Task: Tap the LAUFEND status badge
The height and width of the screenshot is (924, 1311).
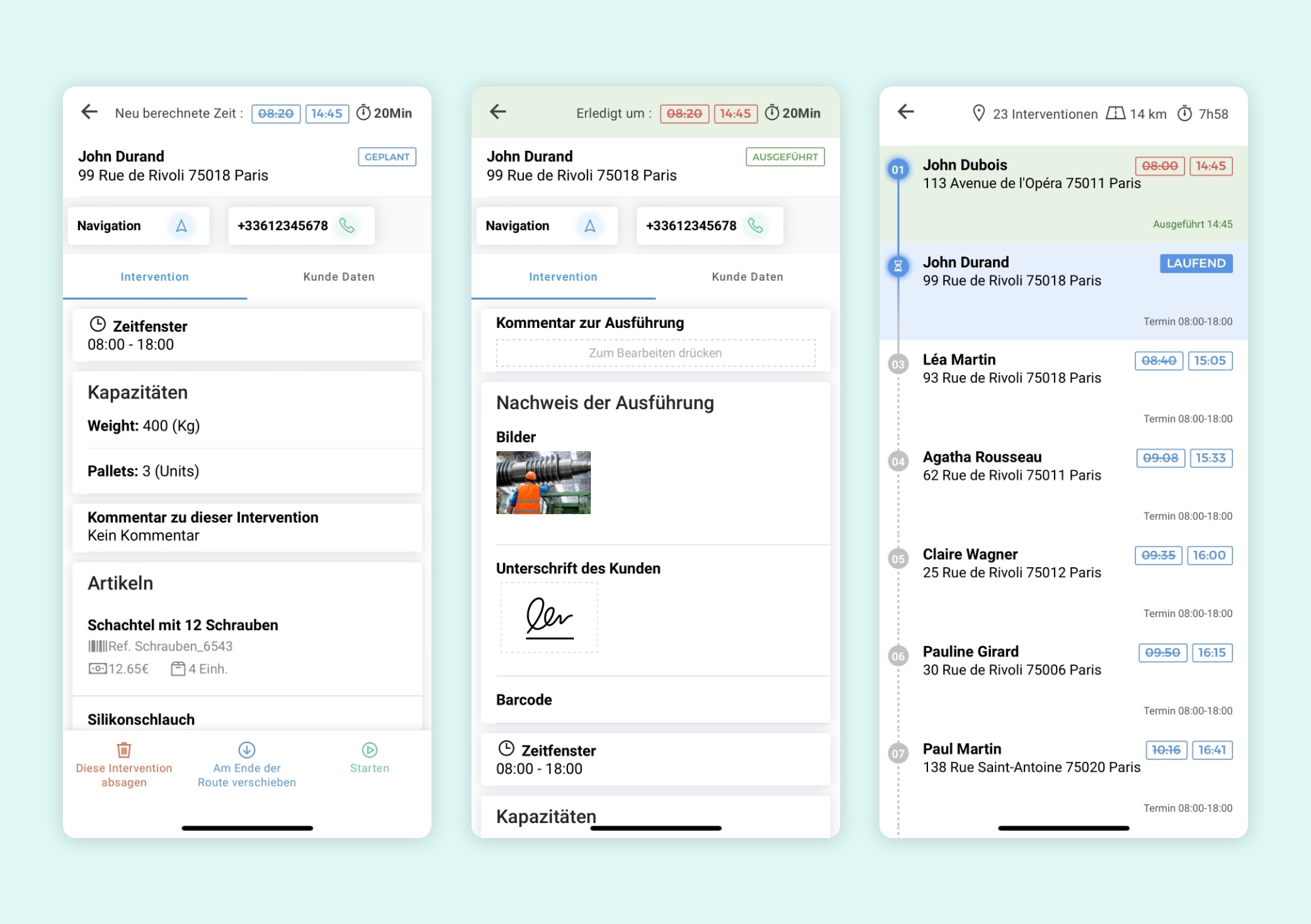Action: [x=1196, y=264]
